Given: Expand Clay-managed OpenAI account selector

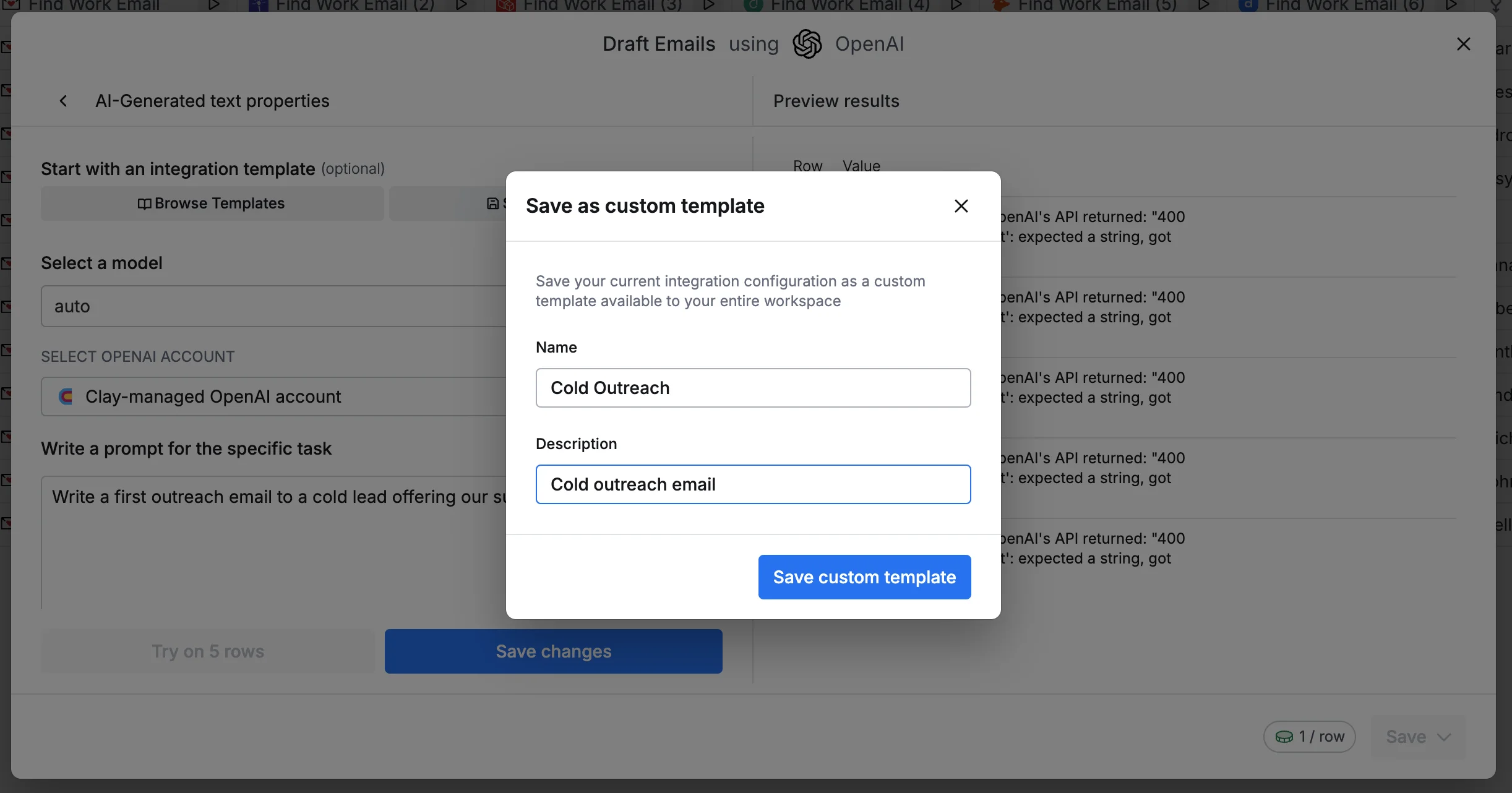Looking at the screenshot, I should click(x=272, y=396).
